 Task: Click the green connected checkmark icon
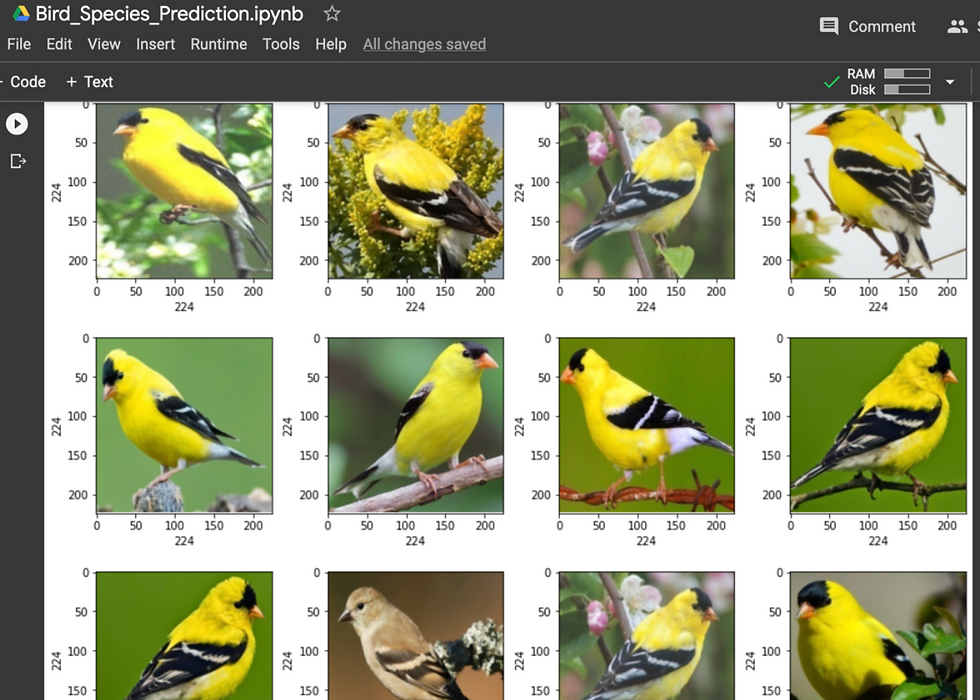[831, 82]
